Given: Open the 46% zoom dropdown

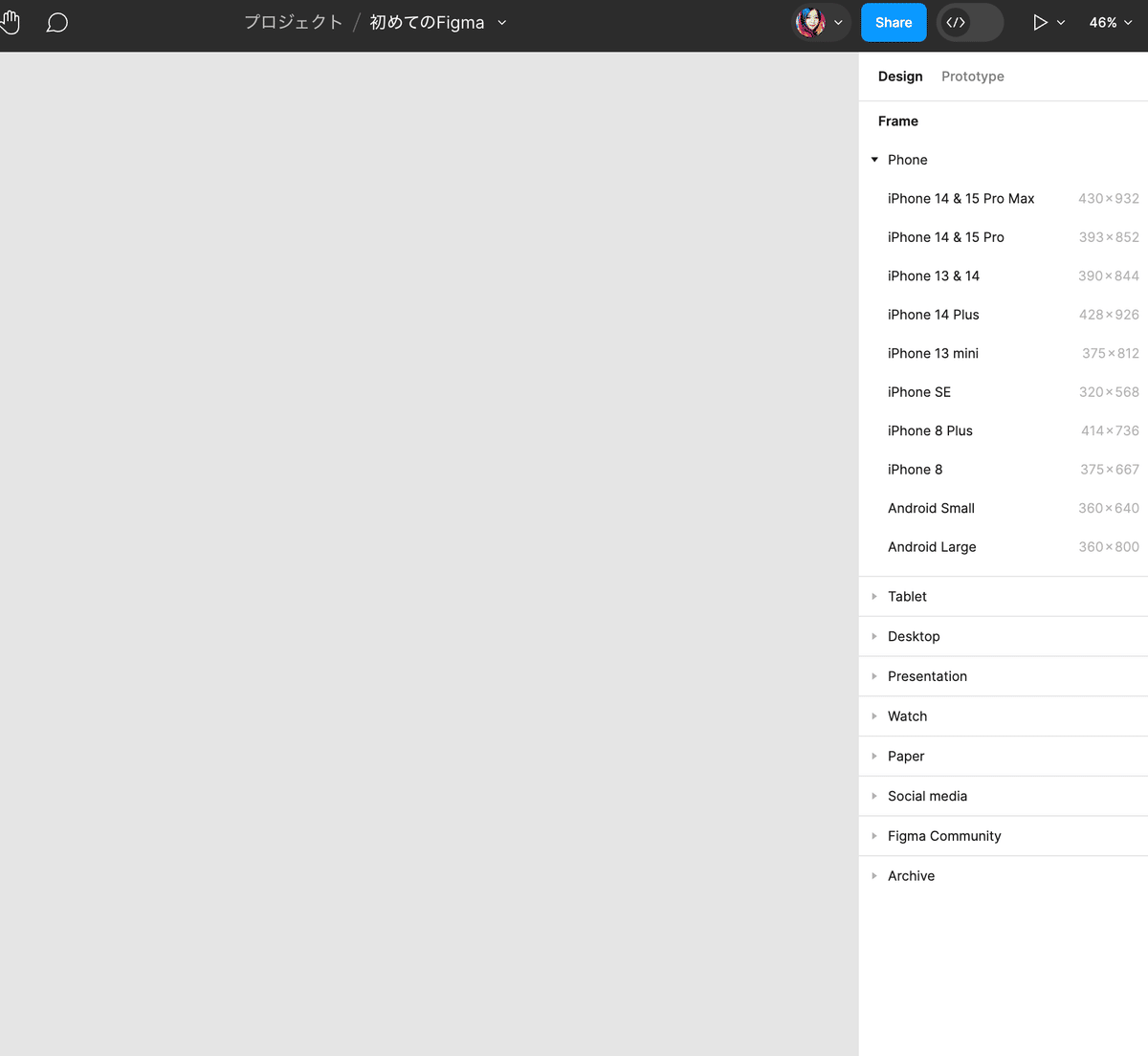Looking at the screenshot, I should pyautogui.click(x=1111, y=22).
